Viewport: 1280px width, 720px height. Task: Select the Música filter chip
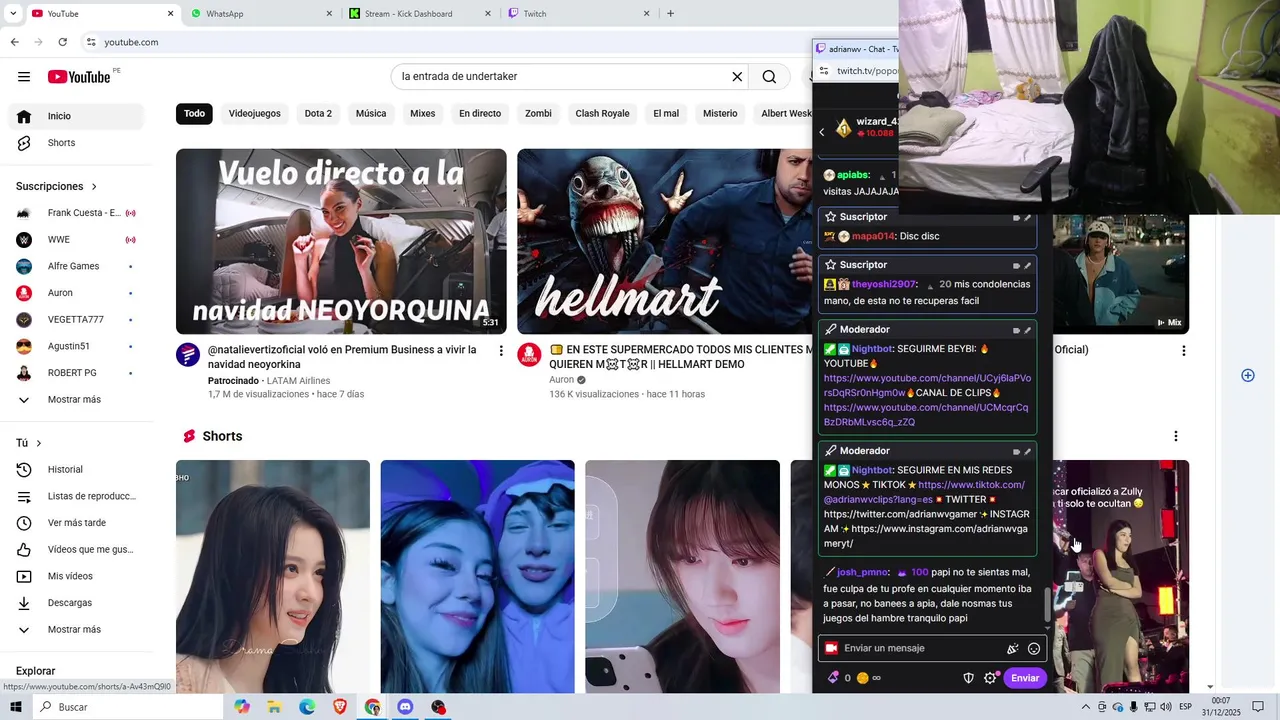[371, 114]
